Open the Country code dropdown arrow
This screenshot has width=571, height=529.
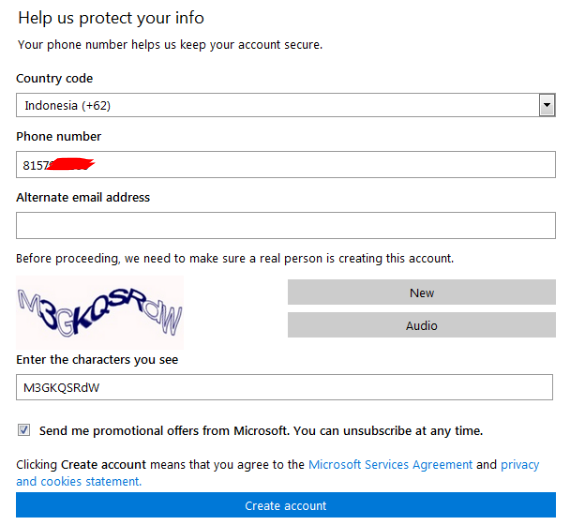(x=547, y=105)
